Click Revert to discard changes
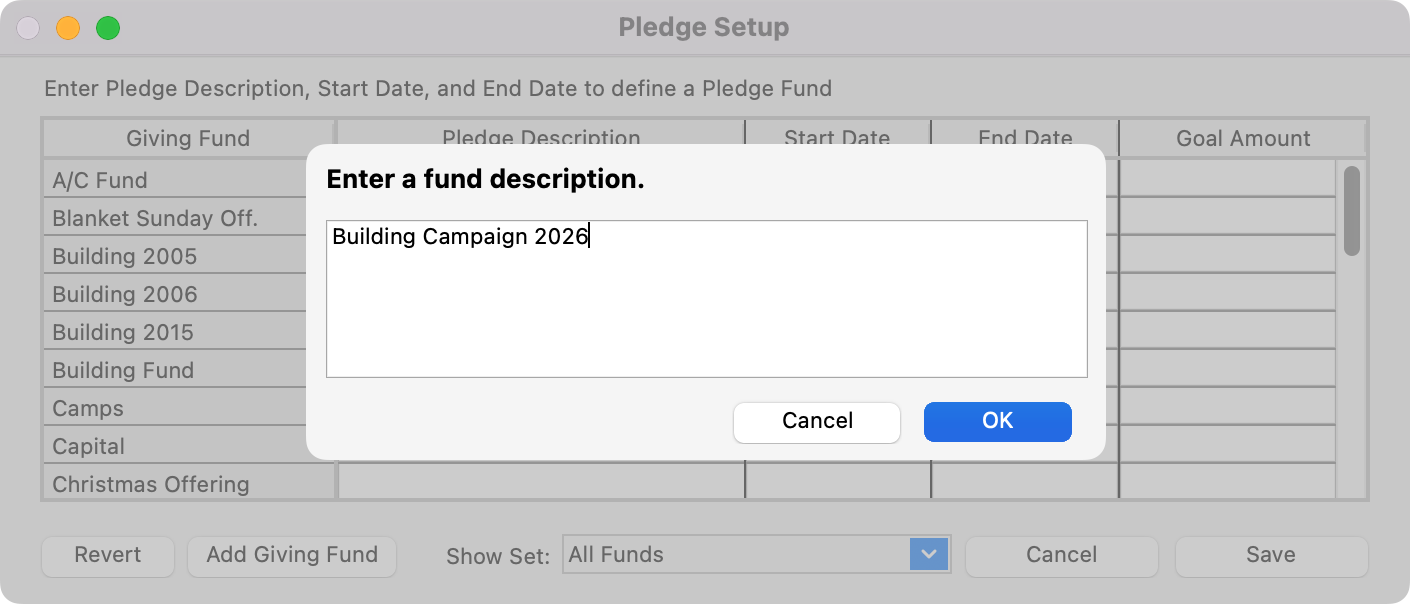The height and width of the screenshot is (604, 1410). pyautogui.click(x=107, y=555)
